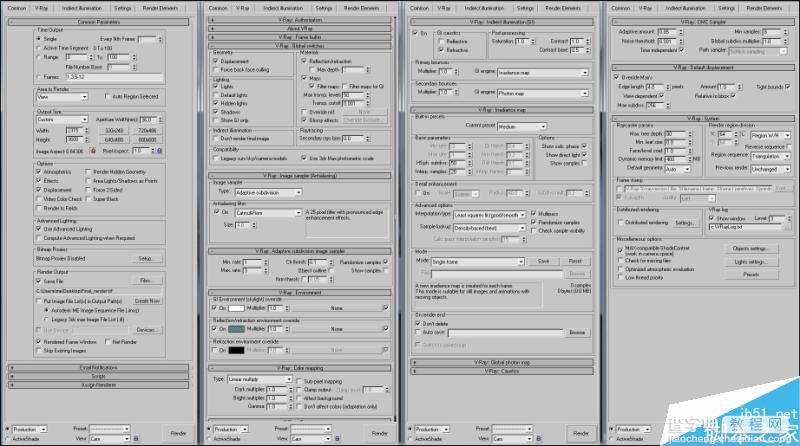Toggle the Pixel Aspect lock icon
This screenshot has height=446, width=800.
(160, 151)
